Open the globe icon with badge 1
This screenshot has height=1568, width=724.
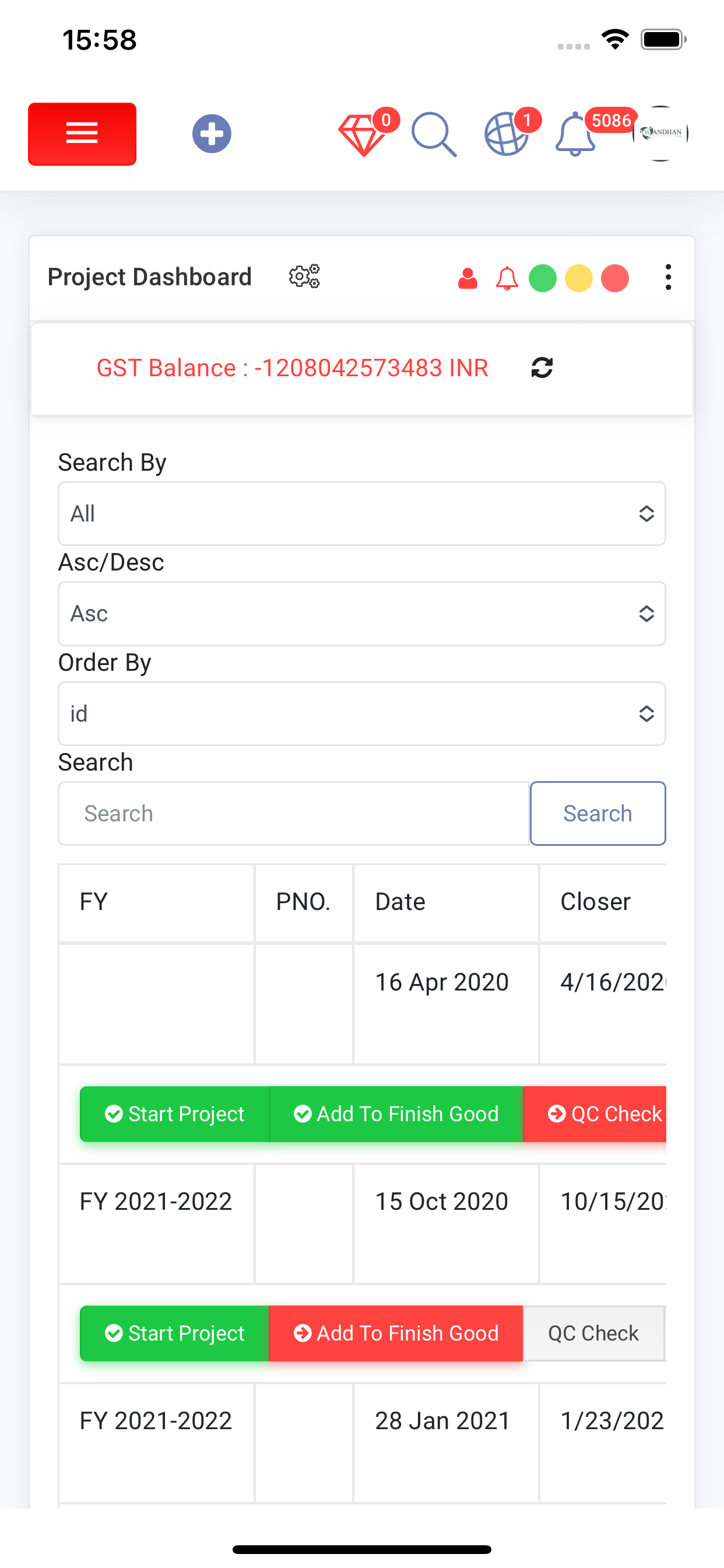506,135
